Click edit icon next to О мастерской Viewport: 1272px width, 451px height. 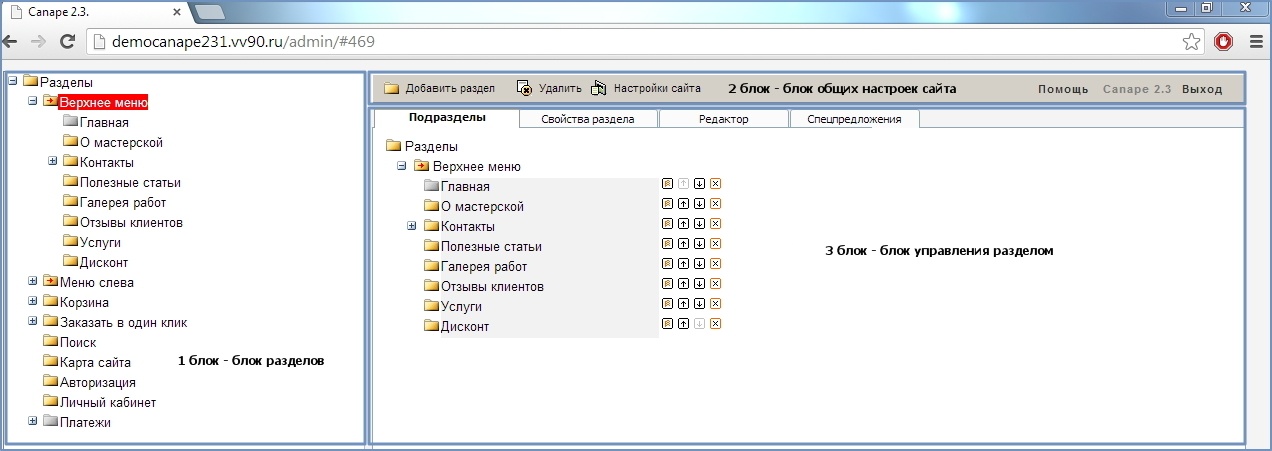click(x=667, y=204)
